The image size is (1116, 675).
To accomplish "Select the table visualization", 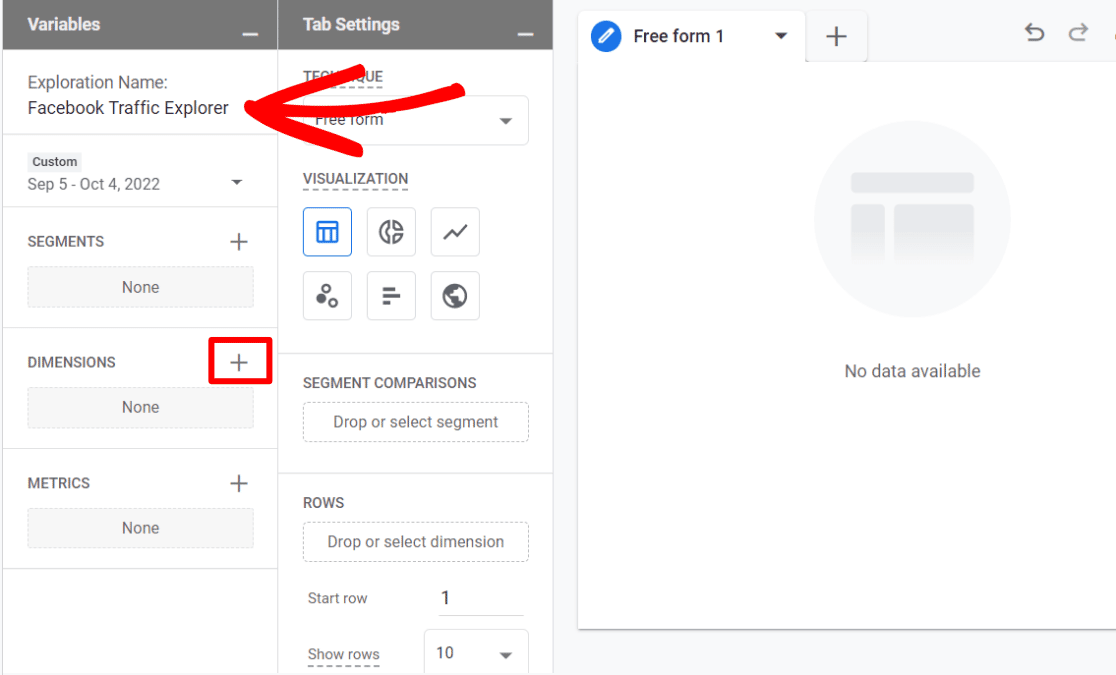I will [x=327, y=231].
